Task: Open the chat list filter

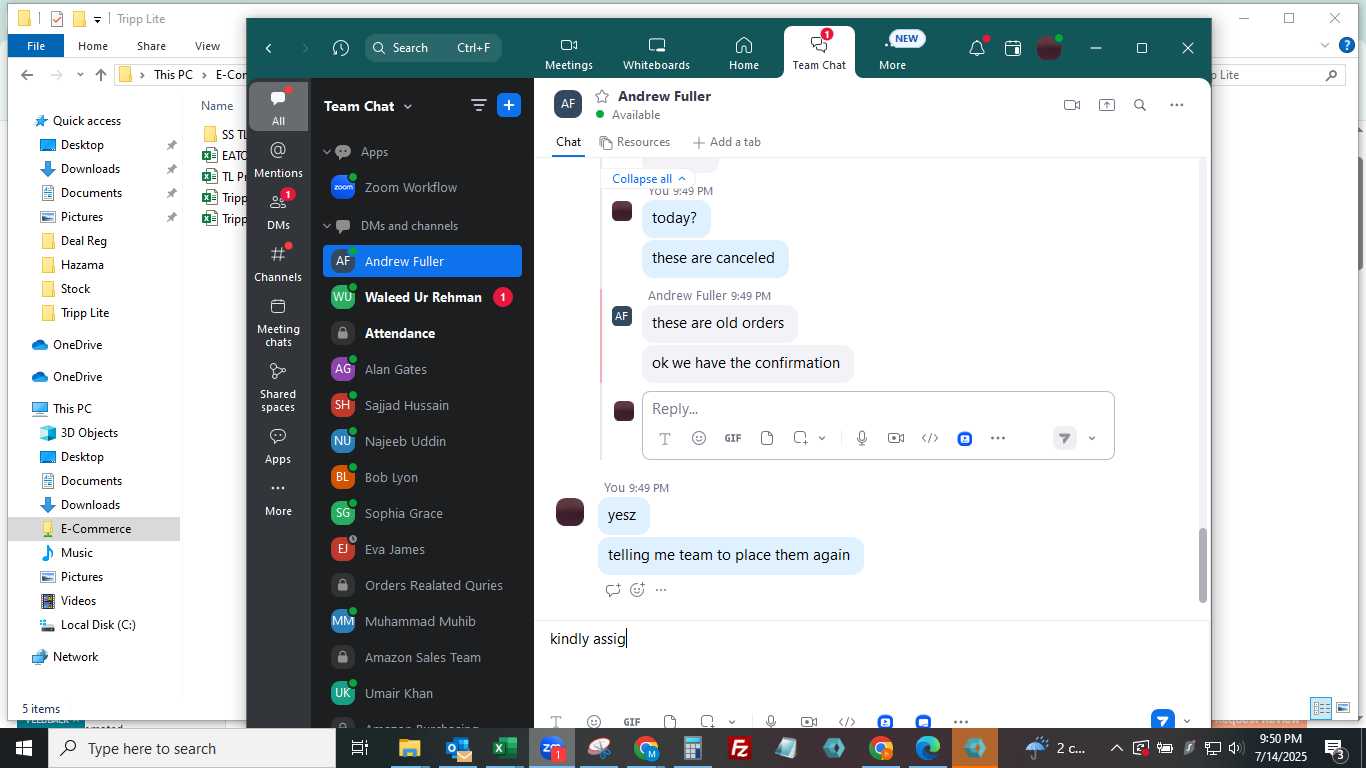Action: click(x=478, y=106)
